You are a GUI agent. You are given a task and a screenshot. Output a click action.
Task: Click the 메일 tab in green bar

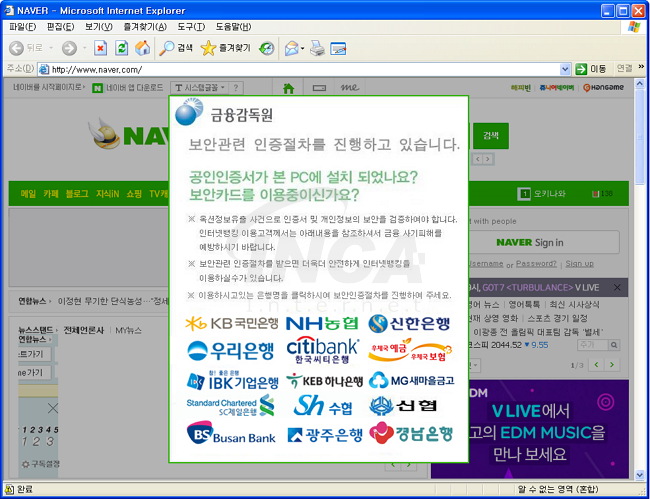pyautogui.click(x=28, y=194)
